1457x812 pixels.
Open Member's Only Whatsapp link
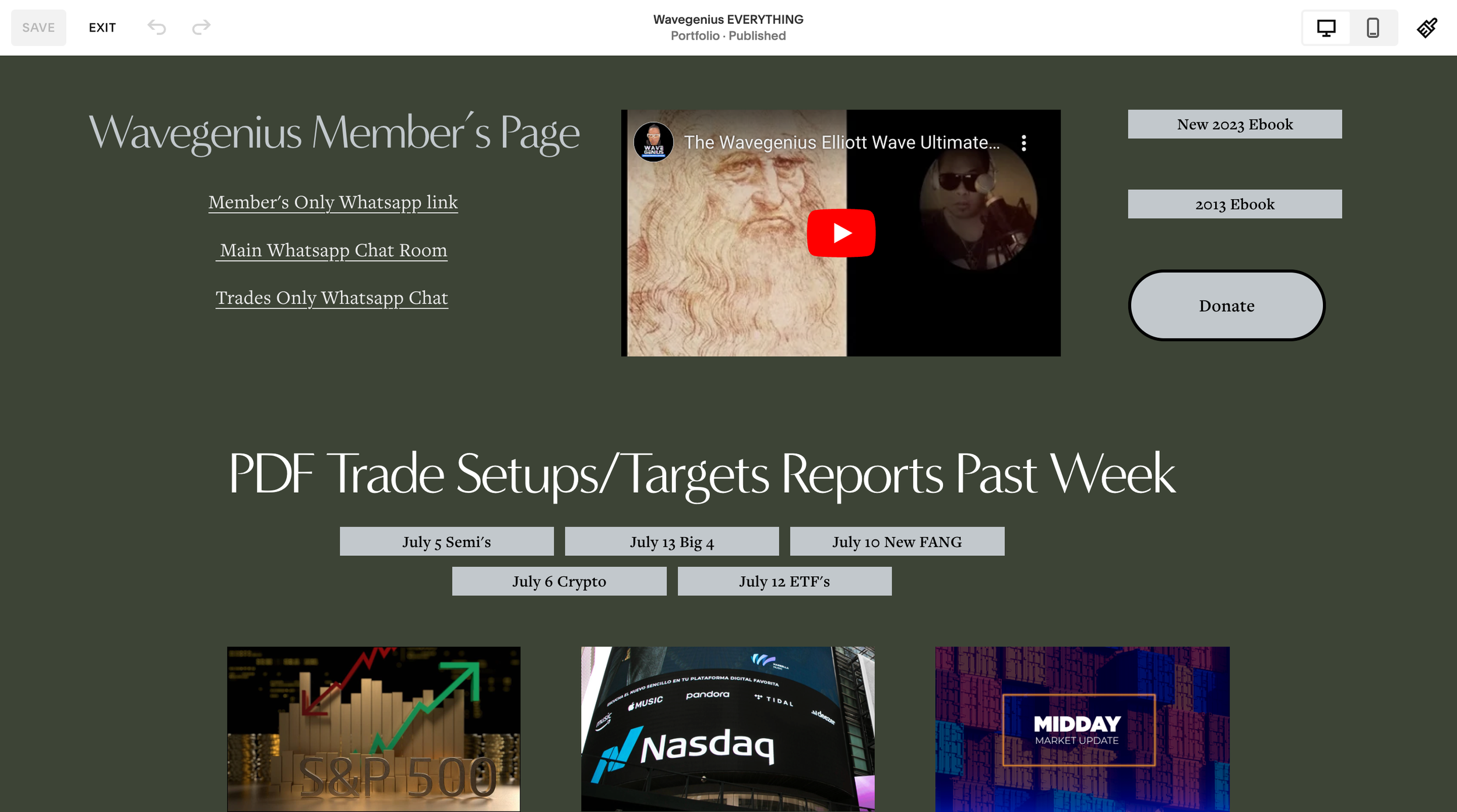[333, 202]
